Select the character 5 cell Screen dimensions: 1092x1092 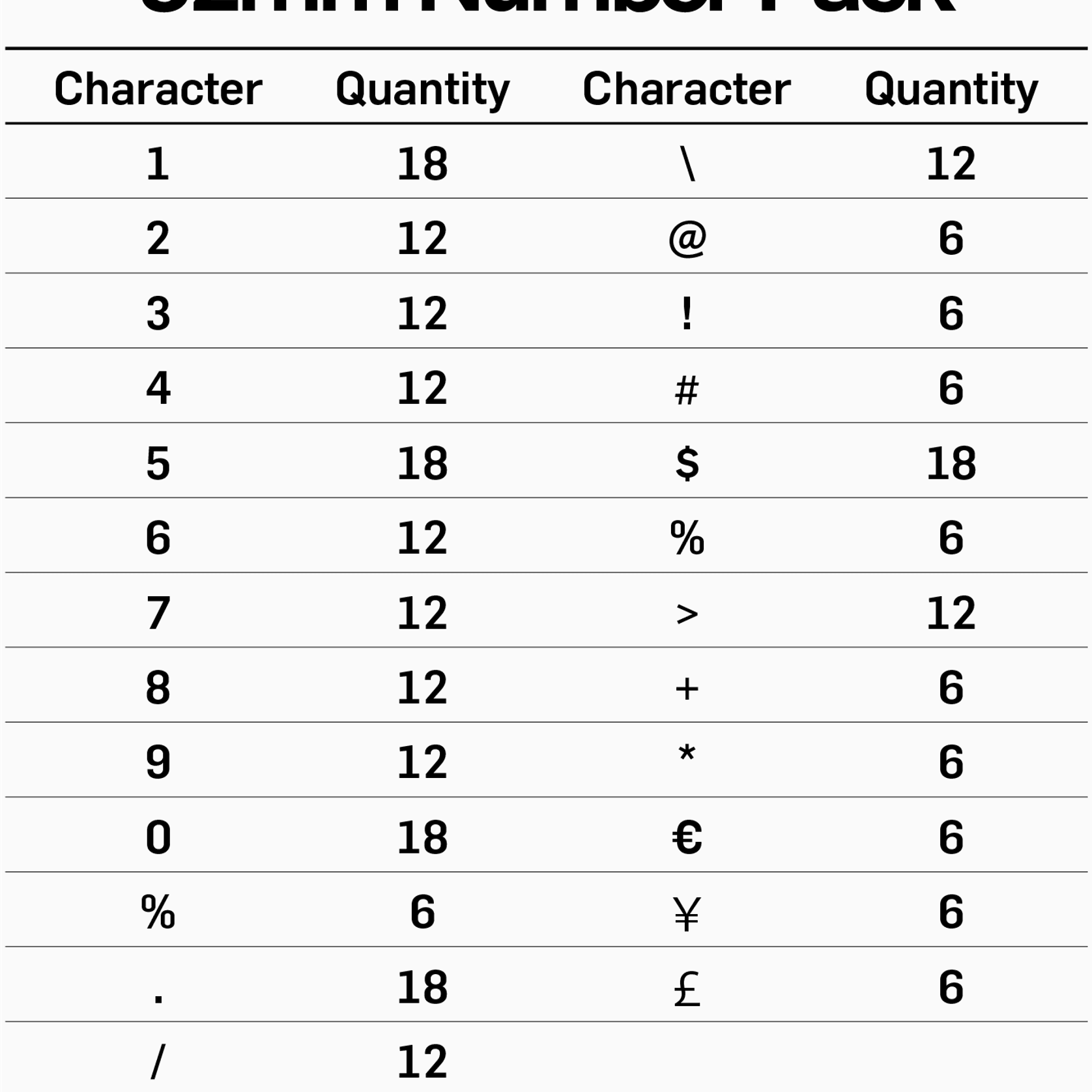158,463
